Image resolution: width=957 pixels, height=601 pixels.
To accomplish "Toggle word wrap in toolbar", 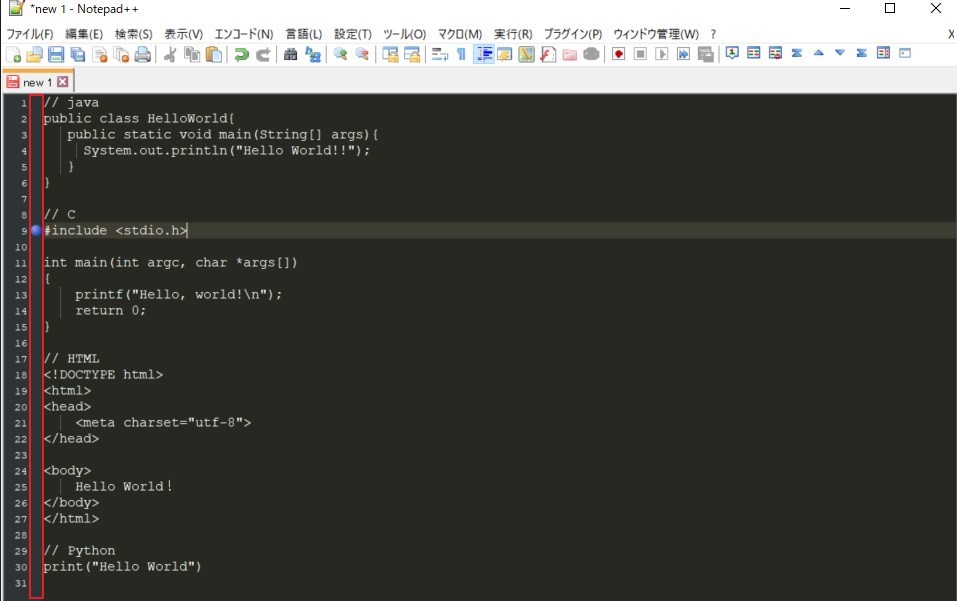I will [x=439, y=54].
